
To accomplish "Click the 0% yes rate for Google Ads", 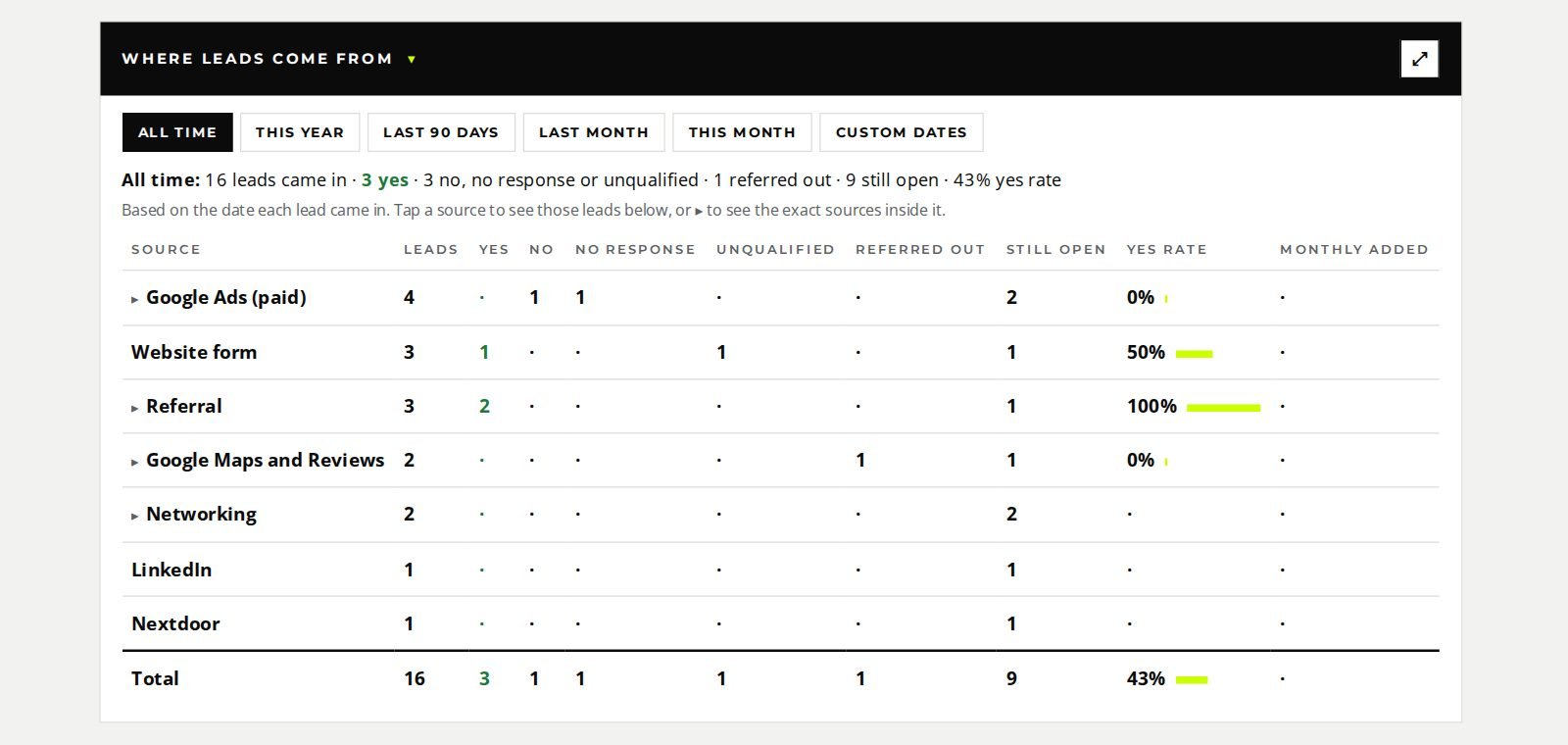I will (1141, 297).
